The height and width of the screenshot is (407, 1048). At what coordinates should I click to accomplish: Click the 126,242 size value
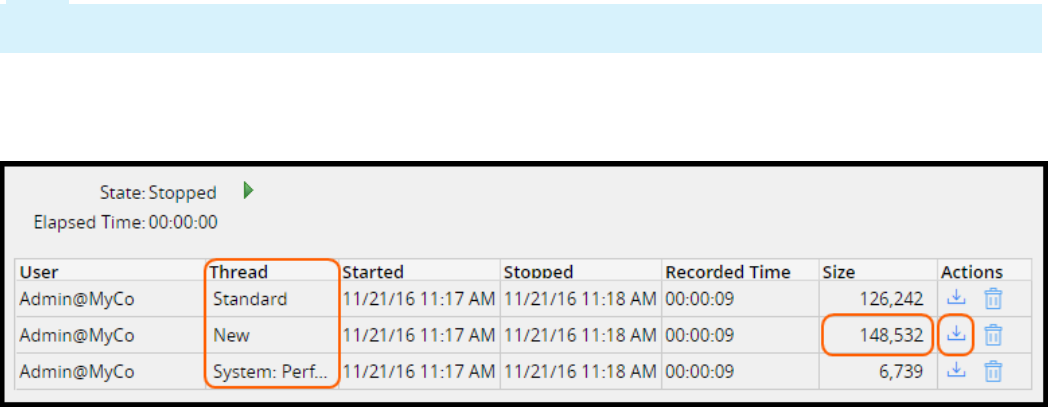(x=894, y=298)
